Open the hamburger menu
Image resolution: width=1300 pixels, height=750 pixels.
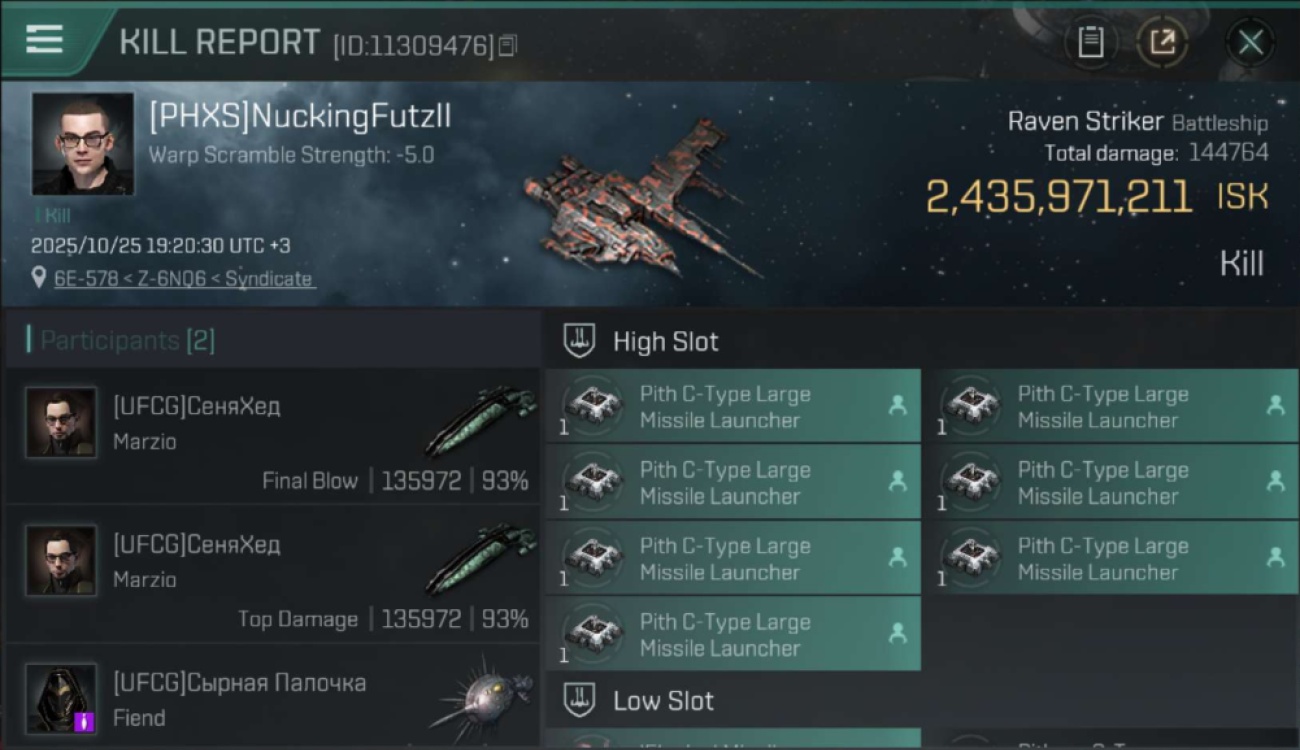[x=45, y=39]
